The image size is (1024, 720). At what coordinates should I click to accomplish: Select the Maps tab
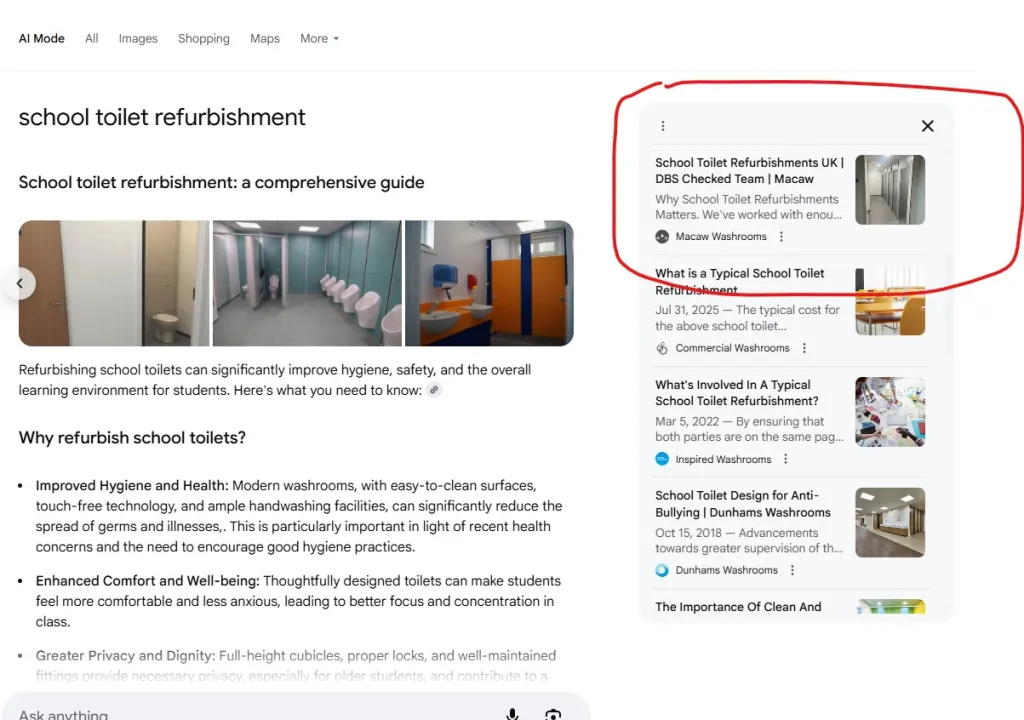[264, 39]
